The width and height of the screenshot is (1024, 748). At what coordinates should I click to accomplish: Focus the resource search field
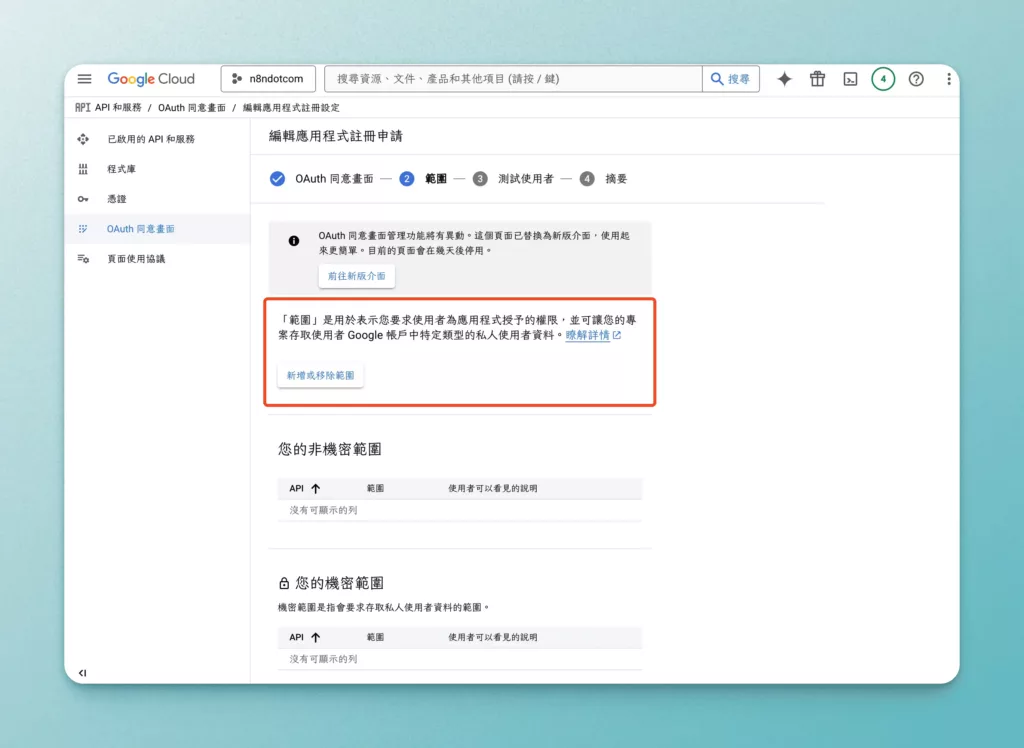(x=513, y=79)
